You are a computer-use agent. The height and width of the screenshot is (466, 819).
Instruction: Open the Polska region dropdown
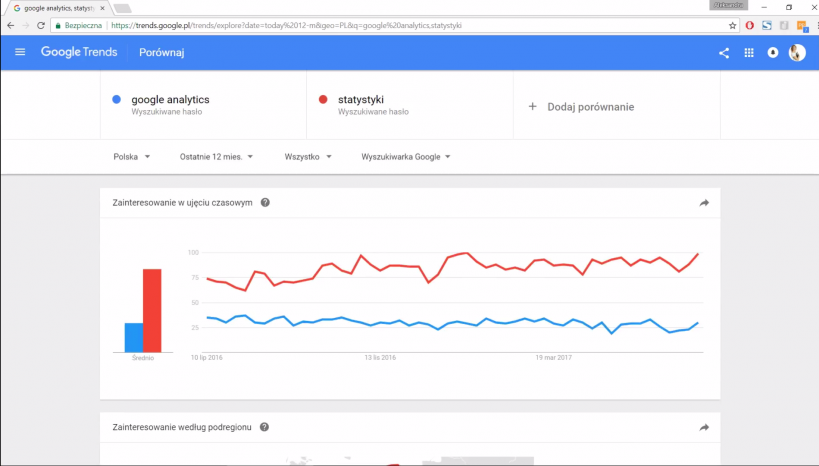(132, 157)
